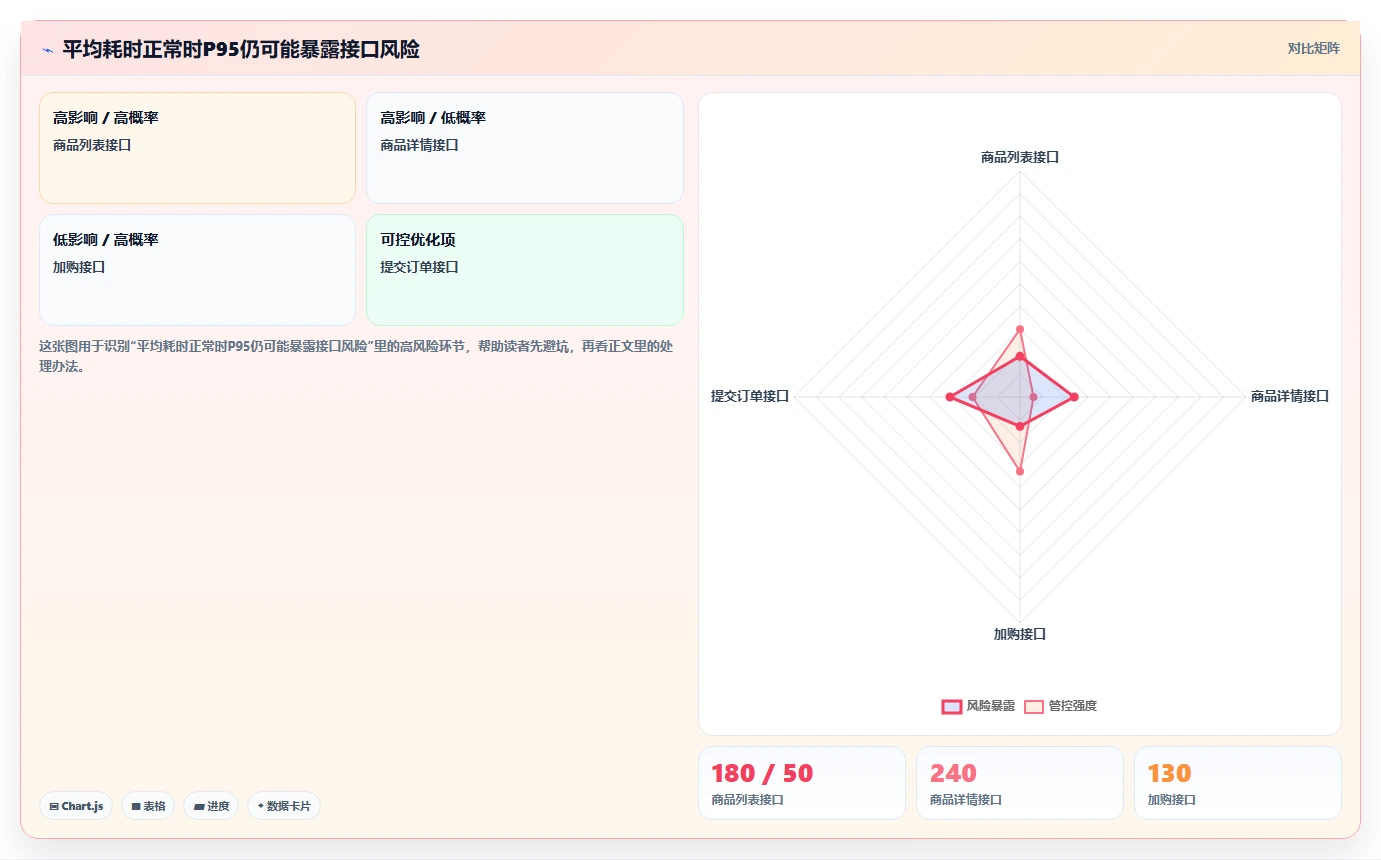This screenshot has height=860, width=1381.
Task: Click 管控强度 data point on 加购接口 axis
Action: pos(1020,470)
